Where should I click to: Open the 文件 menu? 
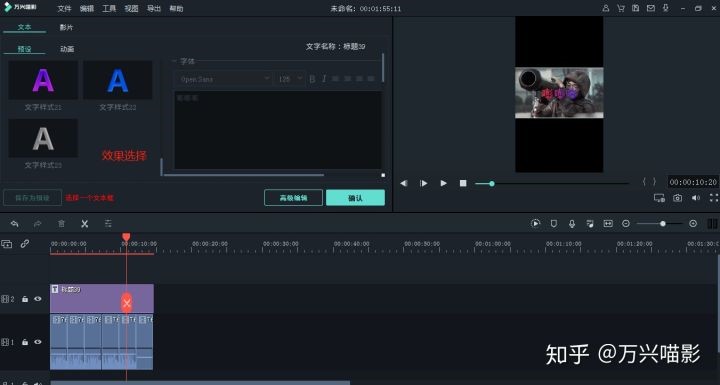(64, 9)
